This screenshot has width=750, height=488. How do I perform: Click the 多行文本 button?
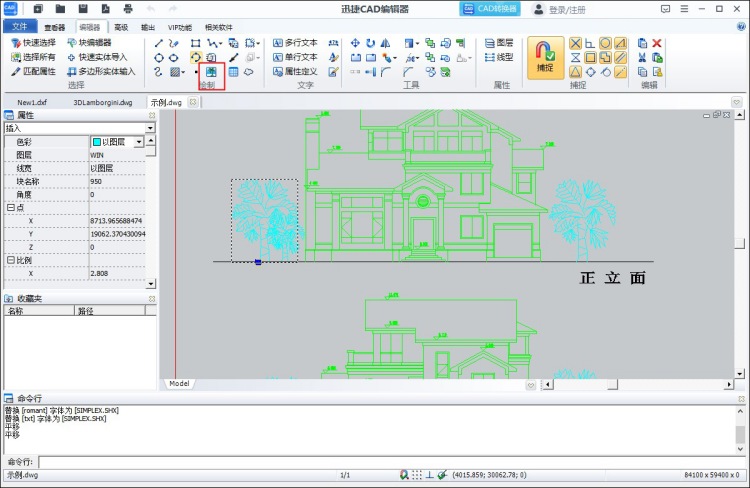(x=295, y=43)
